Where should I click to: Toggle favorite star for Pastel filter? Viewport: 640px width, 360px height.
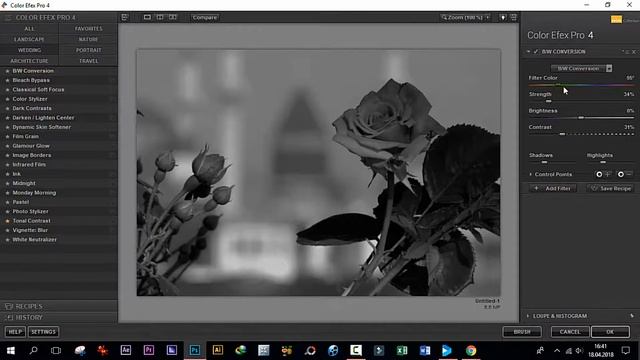[x=7, y=202]
